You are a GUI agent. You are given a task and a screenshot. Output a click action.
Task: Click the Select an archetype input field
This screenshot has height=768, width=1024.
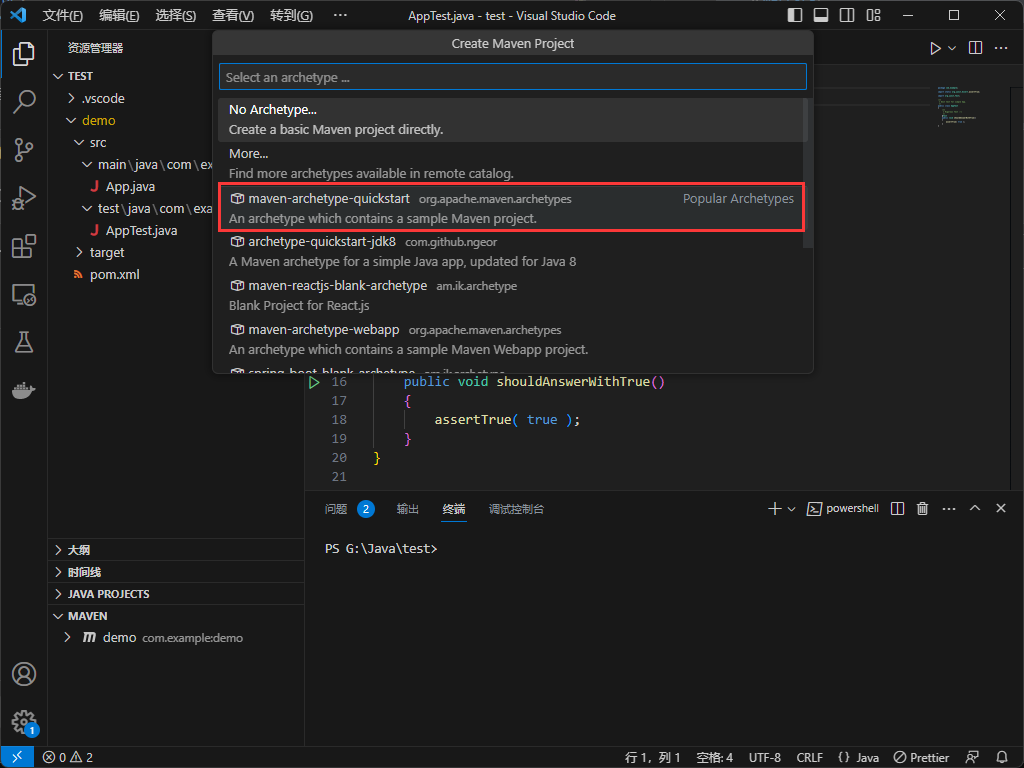512,77
